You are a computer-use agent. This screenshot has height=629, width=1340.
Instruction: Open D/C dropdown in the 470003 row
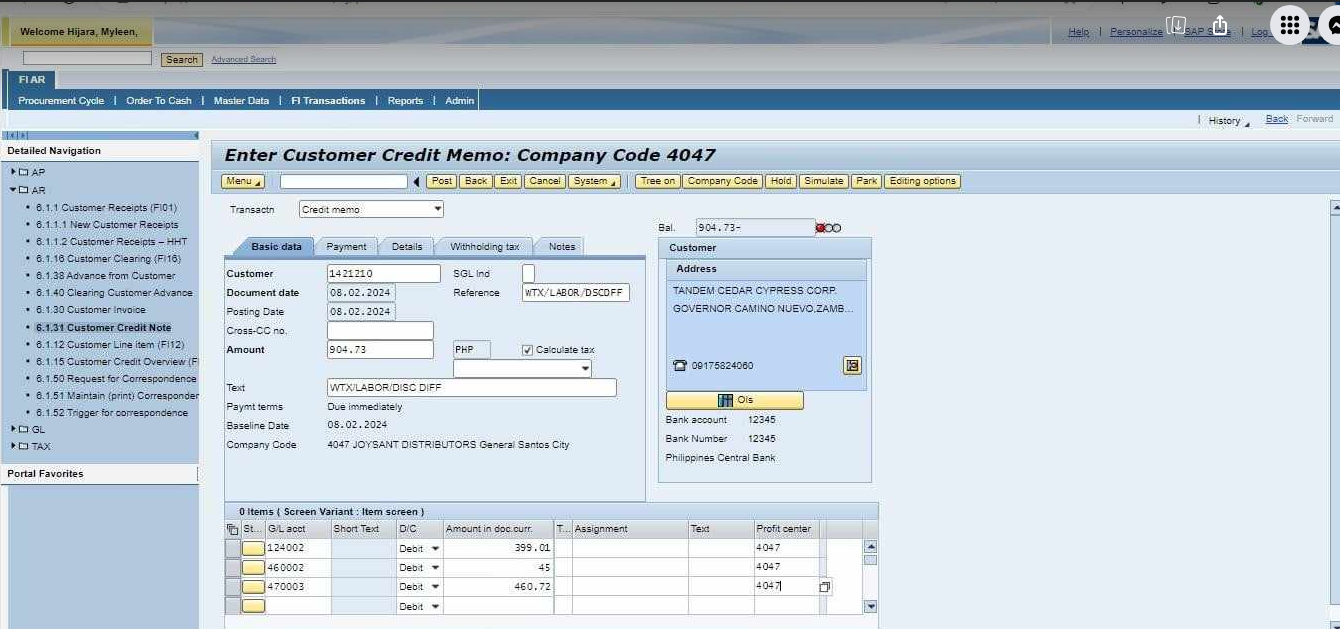tap(434, 587)
